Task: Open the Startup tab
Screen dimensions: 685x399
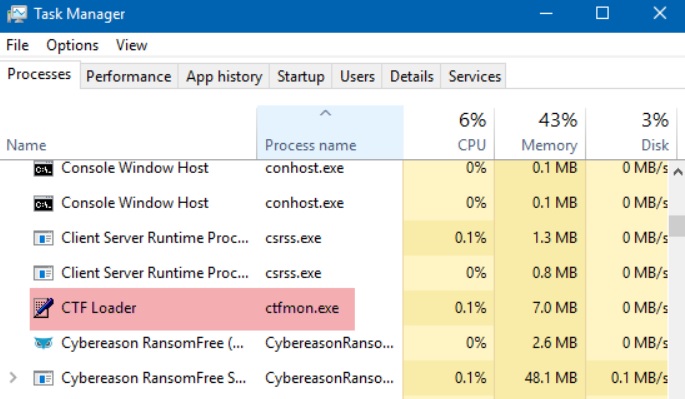Action: 301,76
